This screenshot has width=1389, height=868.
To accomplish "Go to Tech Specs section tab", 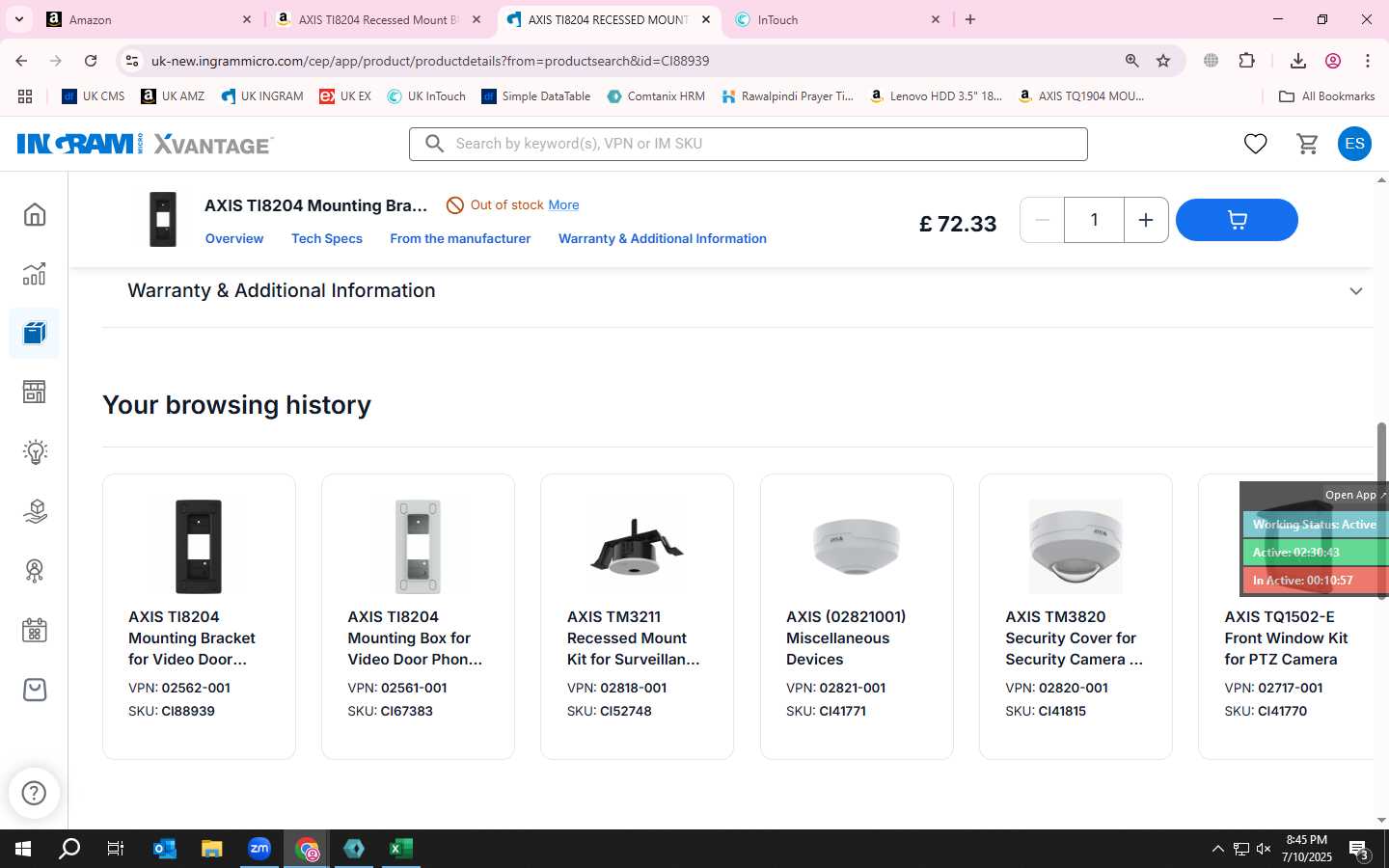I will pyautogui.click(x=327, y=238).
